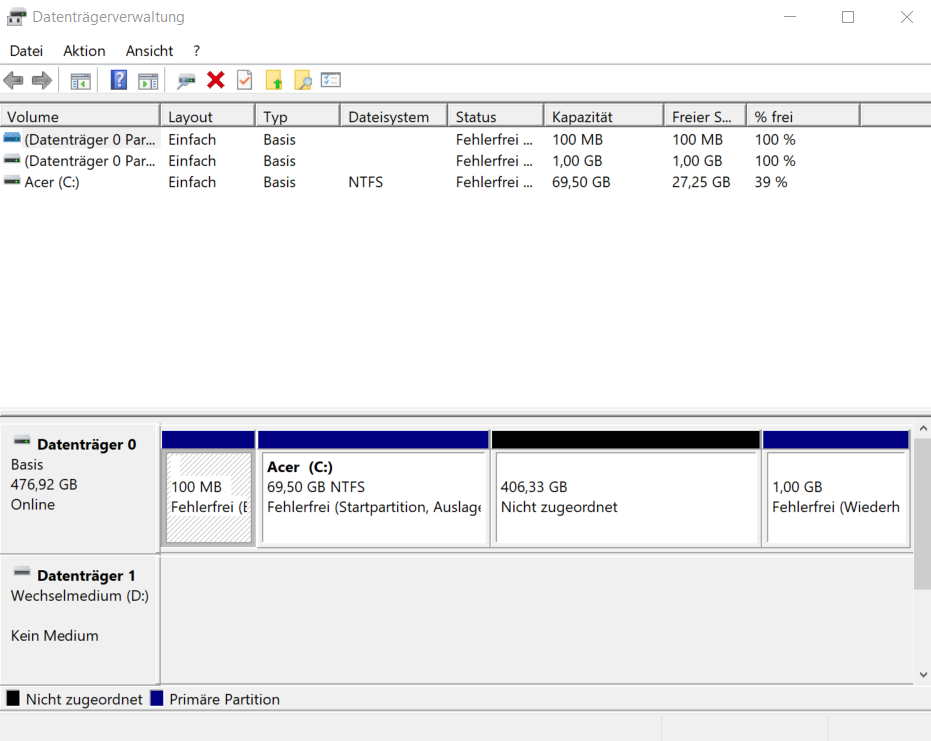Click the black Nicht zugeordnet legend swatch
The width and height of the screenshot is (931, 741).
[x=12, y=698]
